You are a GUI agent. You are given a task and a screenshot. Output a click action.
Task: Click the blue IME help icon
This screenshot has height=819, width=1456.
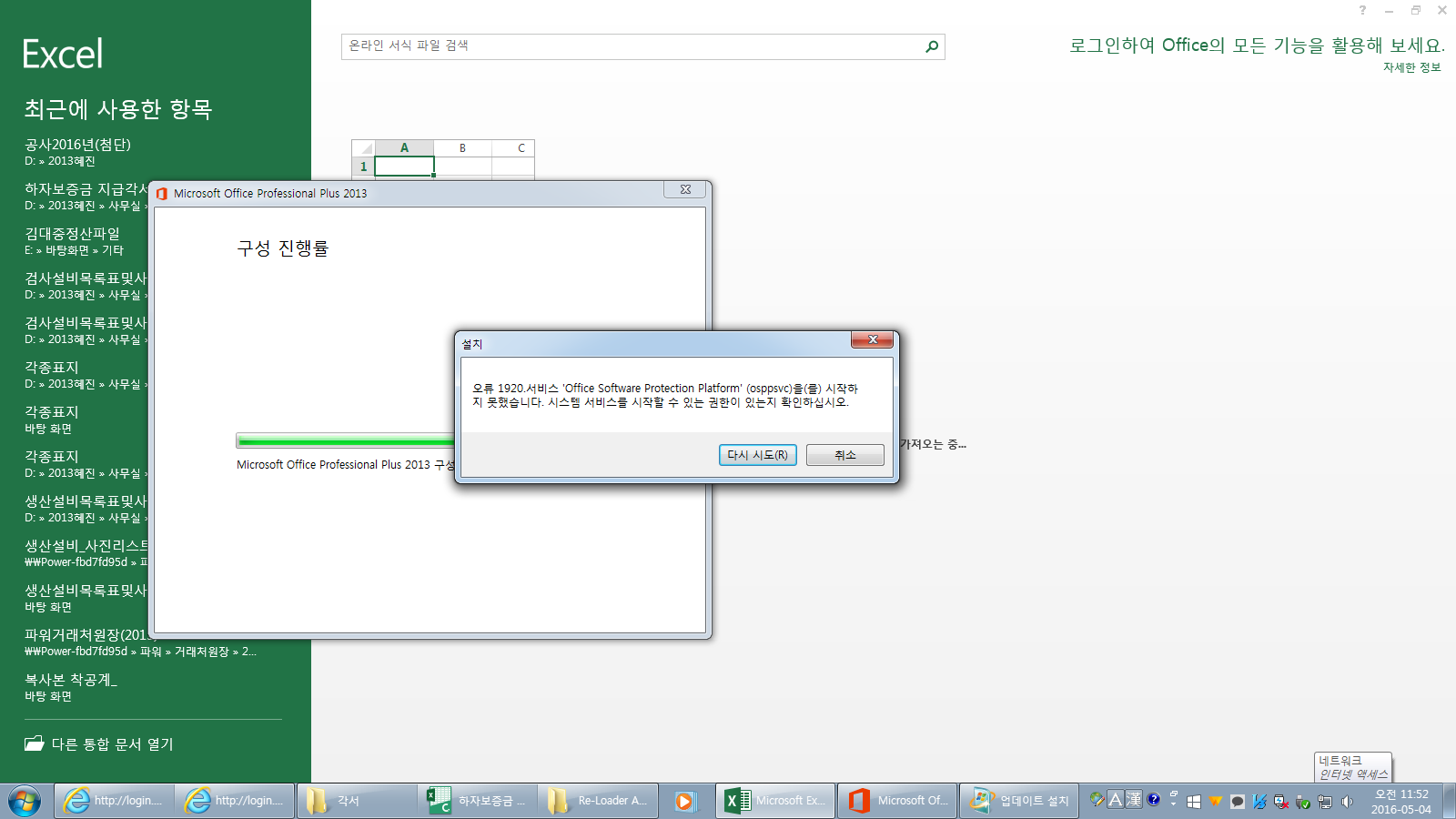pos(1154,799)
